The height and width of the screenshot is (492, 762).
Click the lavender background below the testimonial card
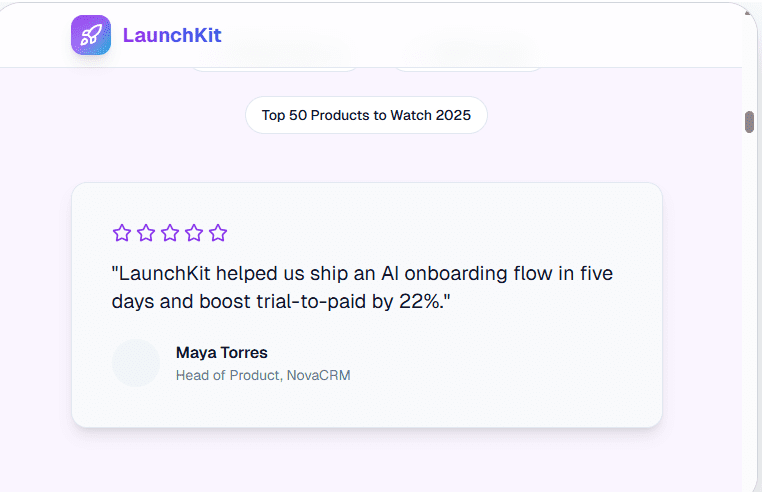(366, 460)
